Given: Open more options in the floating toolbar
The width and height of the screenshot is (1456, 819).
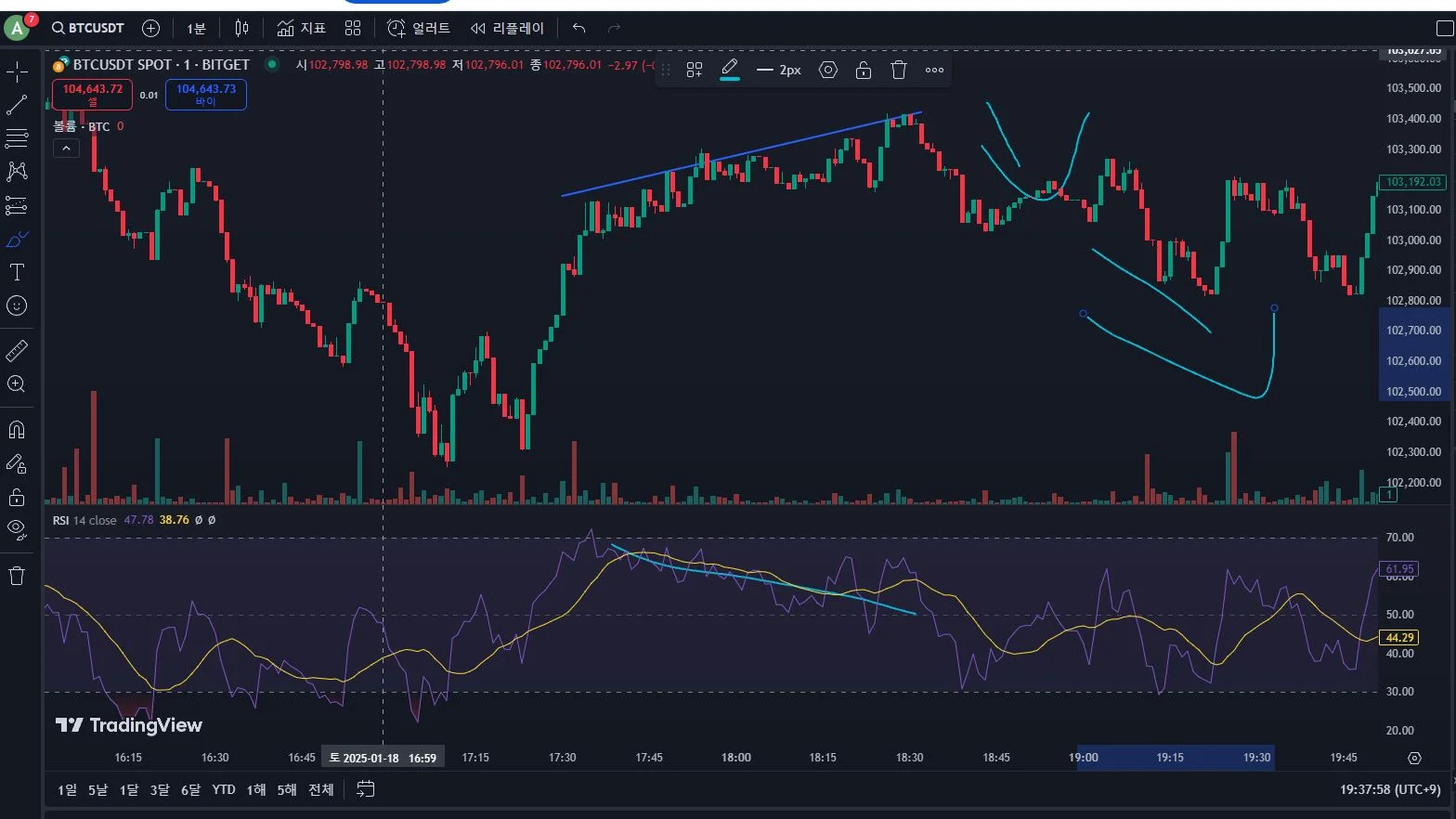Looking at the screenshot, I should click(934, 70).
